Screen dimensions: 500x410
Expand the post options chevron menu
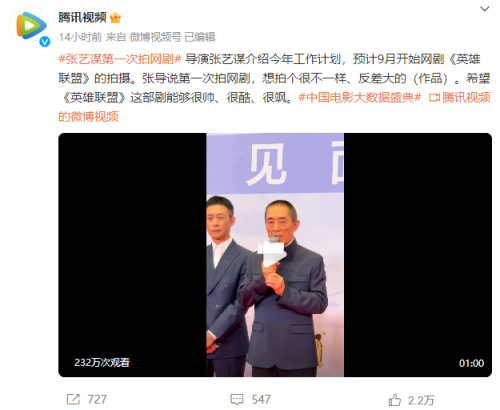point(484,9)
